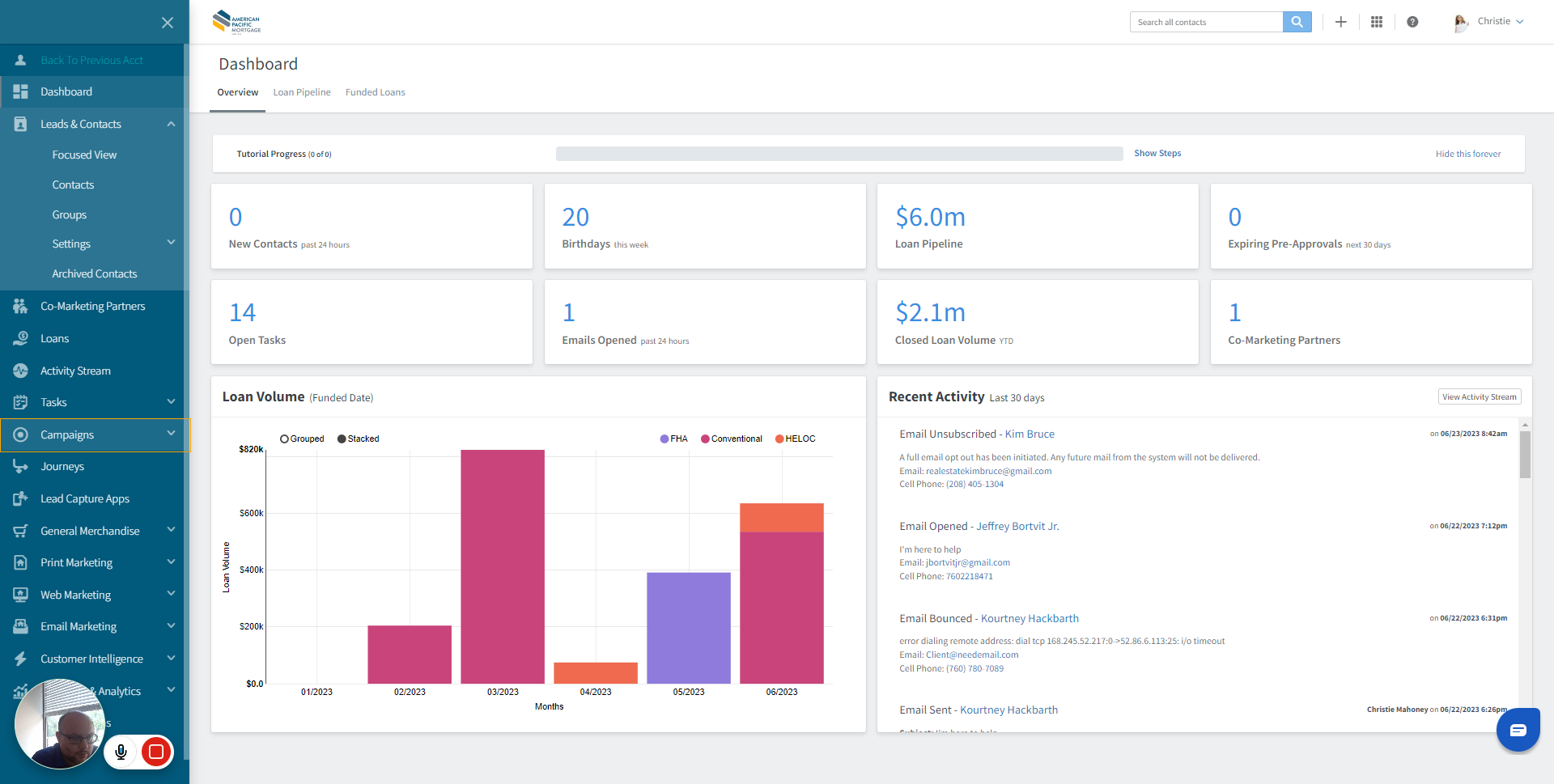1554x784 pixels.
Task: Open Archived Contacts in sidebar
Action: pos(95,273)
